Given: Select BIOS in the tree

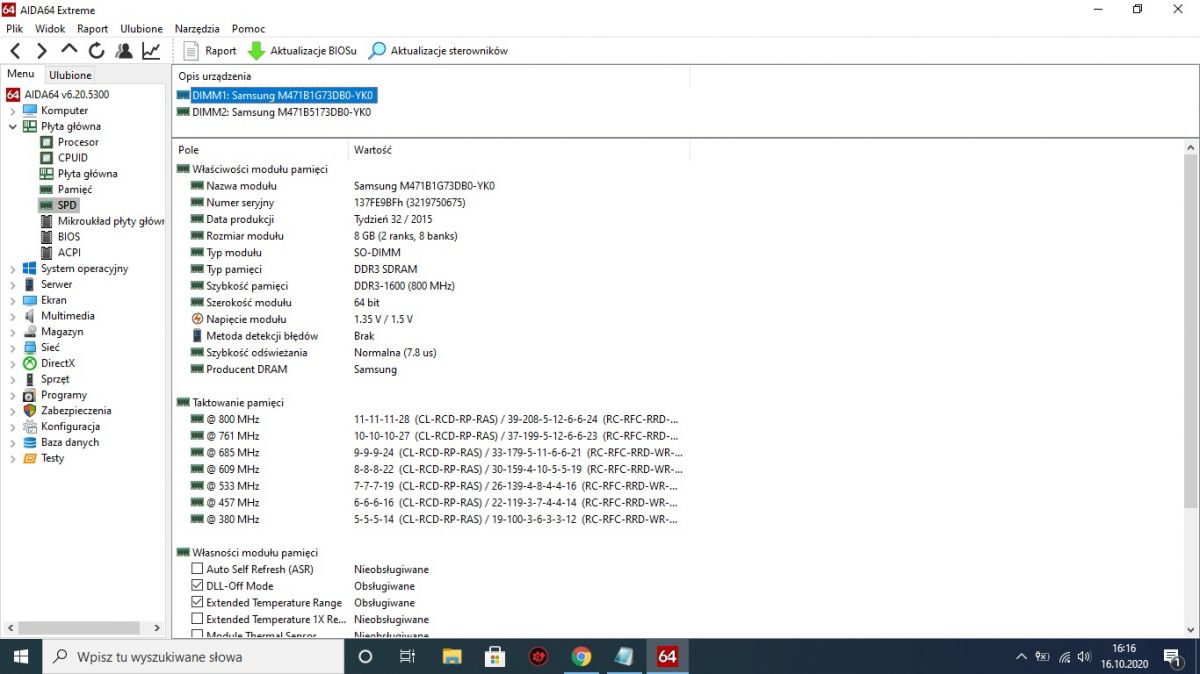Looking at the screenshot, I should [69, 237].
